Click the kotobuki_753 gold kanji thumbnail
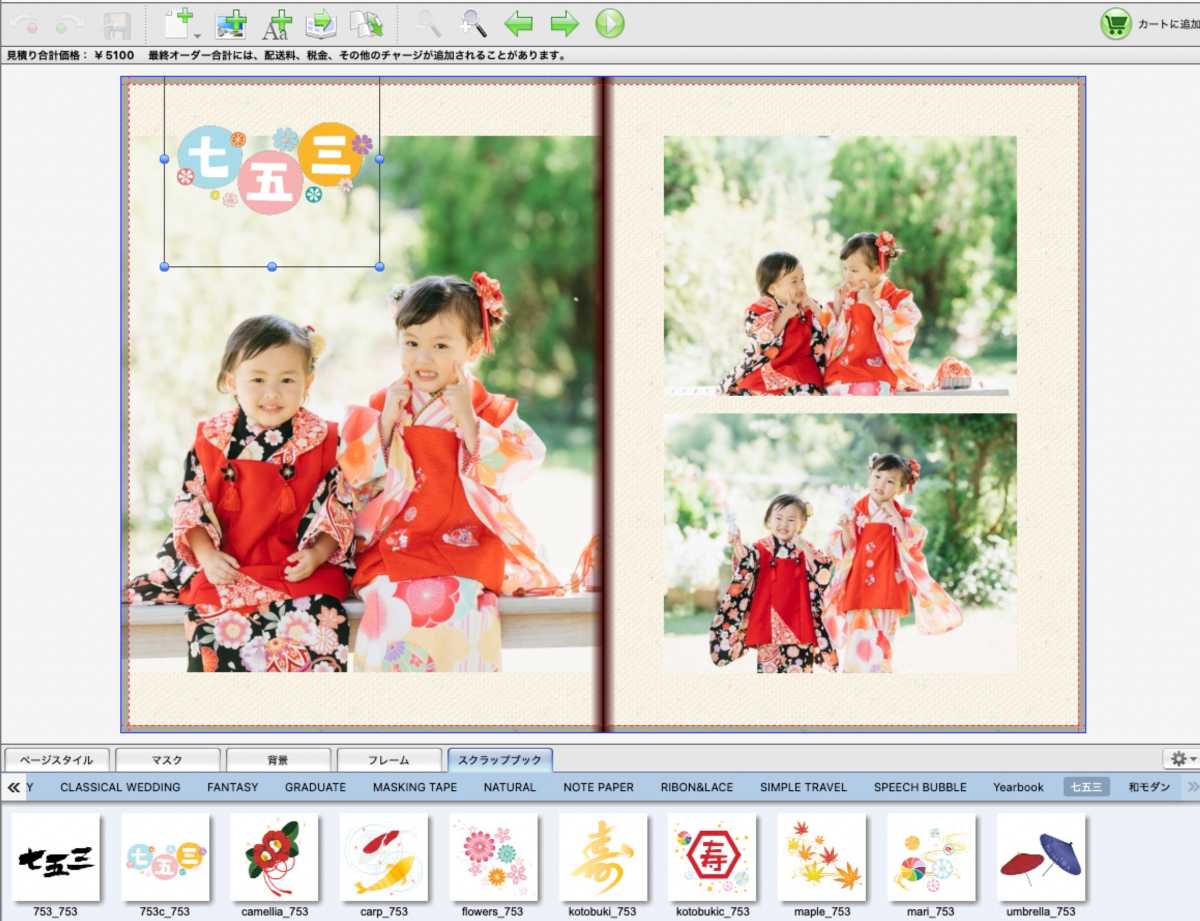The image size is (1200, 921). [x=602, y=857]
